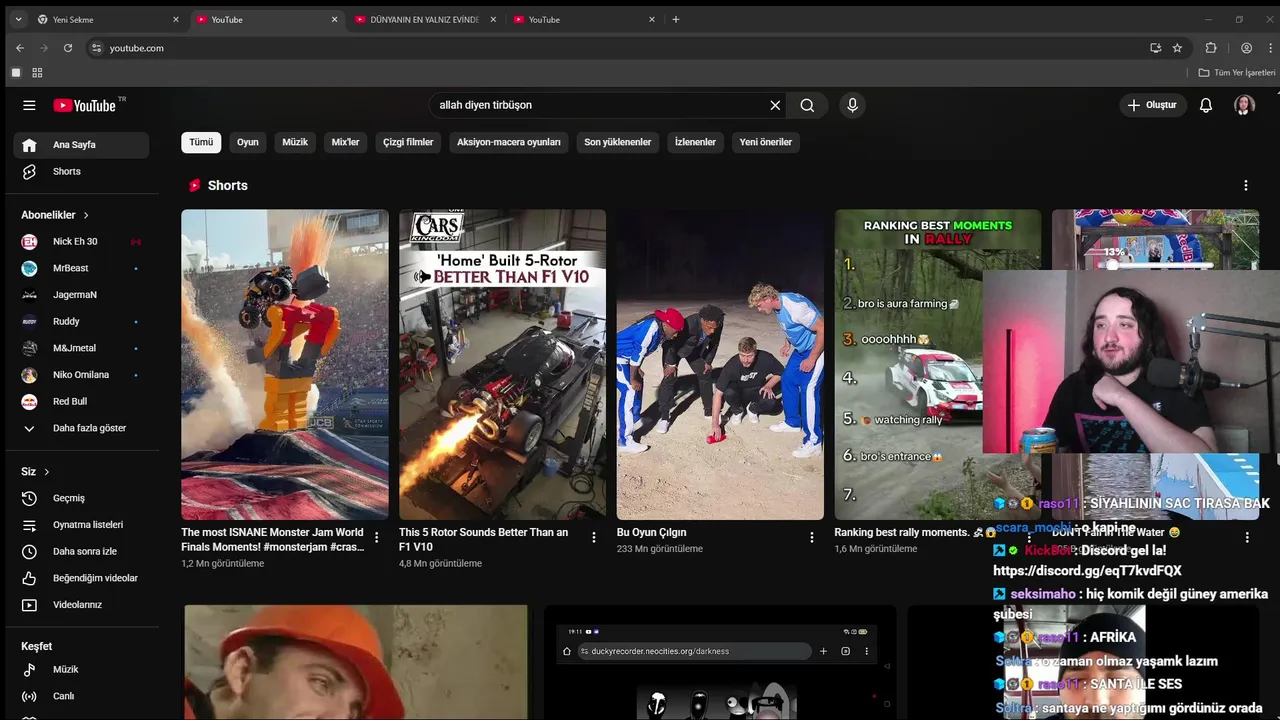Open a new browser tab
The height and width of the screenshot is (720, 1280).
676,19
